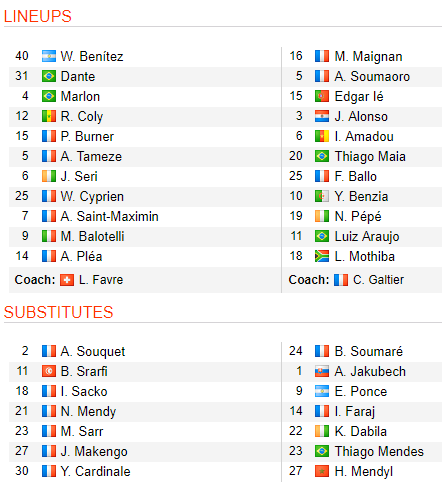Select player Thiago Maia
Screen dimensions: 442x488
[x=370, y=156]
